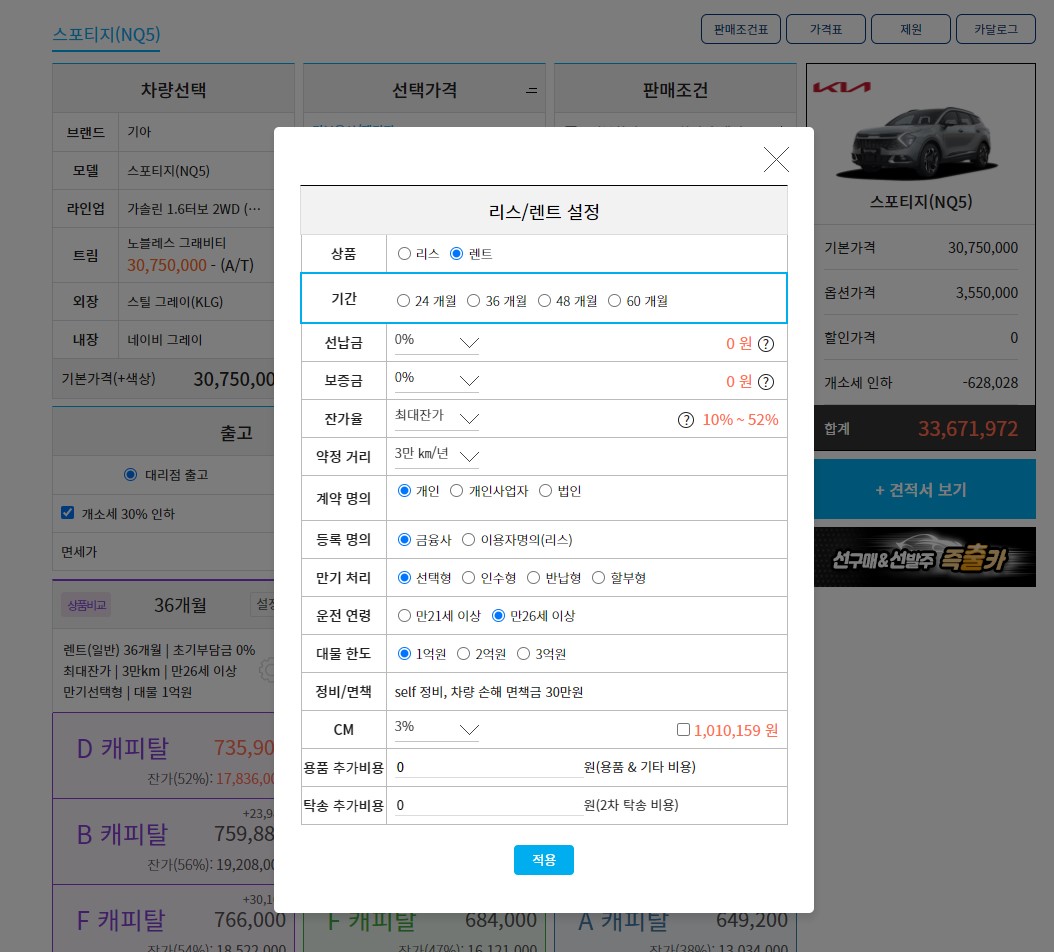Select the B 캐피탈 quote card
The height and width of the screenshot is (952, 1054).
point(163,842)
